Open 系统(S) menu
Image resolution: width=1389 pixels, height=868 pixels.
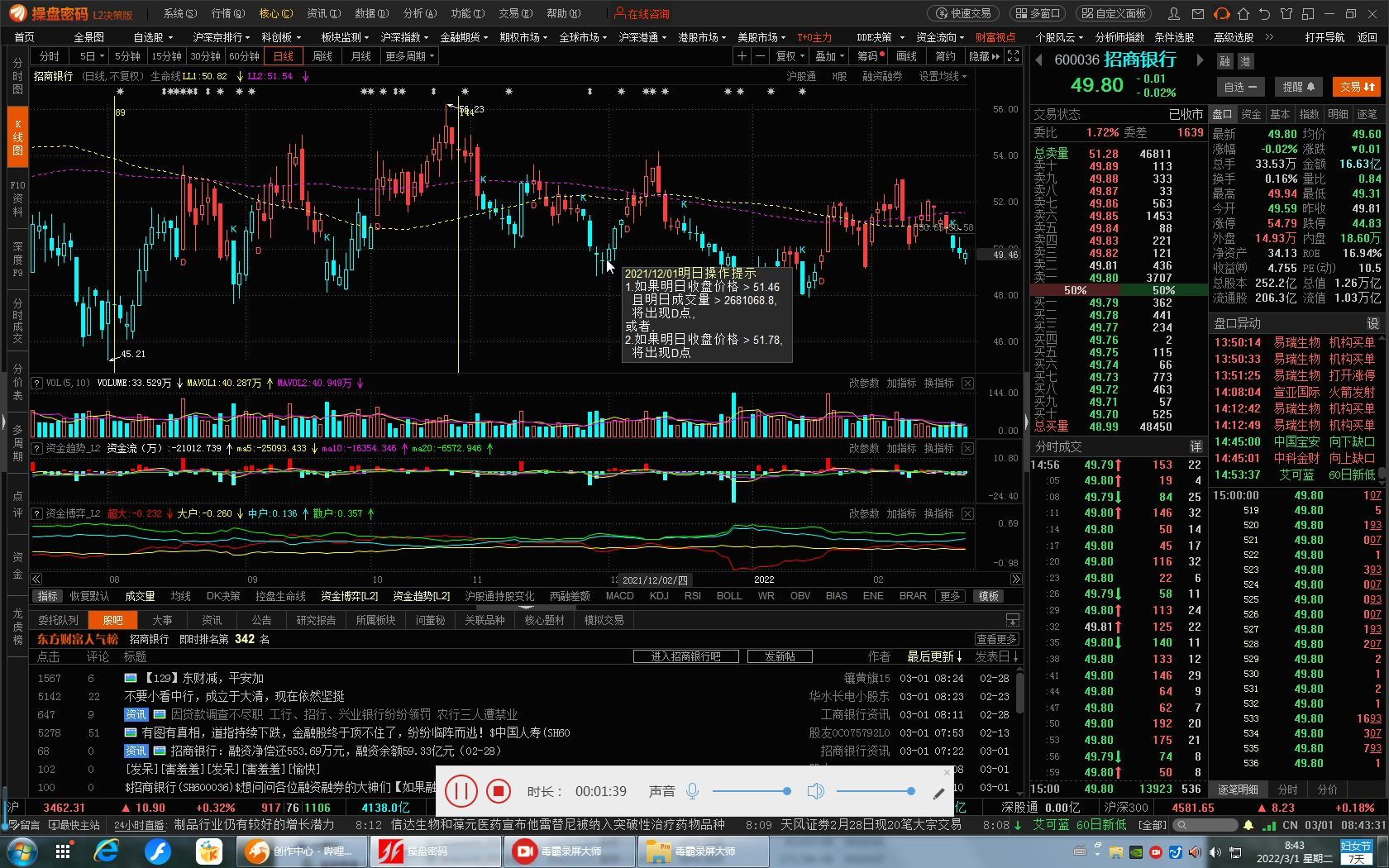tap(179, 13)
